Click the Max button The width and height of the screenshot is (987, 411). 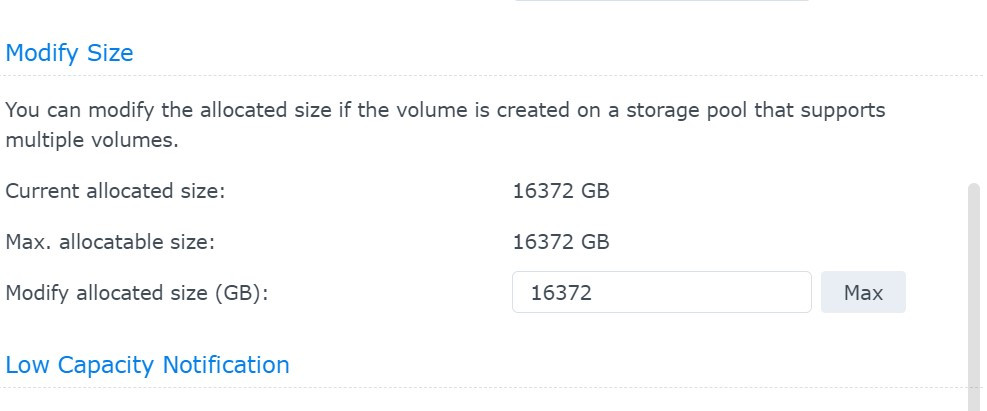pos(863,292)
